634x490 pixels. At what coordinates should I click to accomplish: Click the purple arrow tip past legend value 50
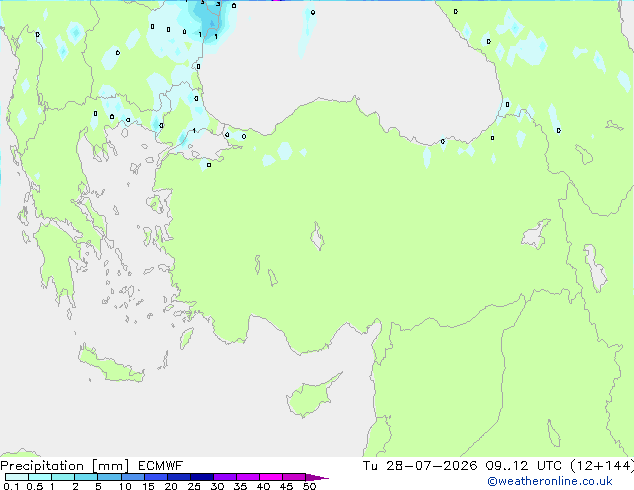(x=317, y=477)
